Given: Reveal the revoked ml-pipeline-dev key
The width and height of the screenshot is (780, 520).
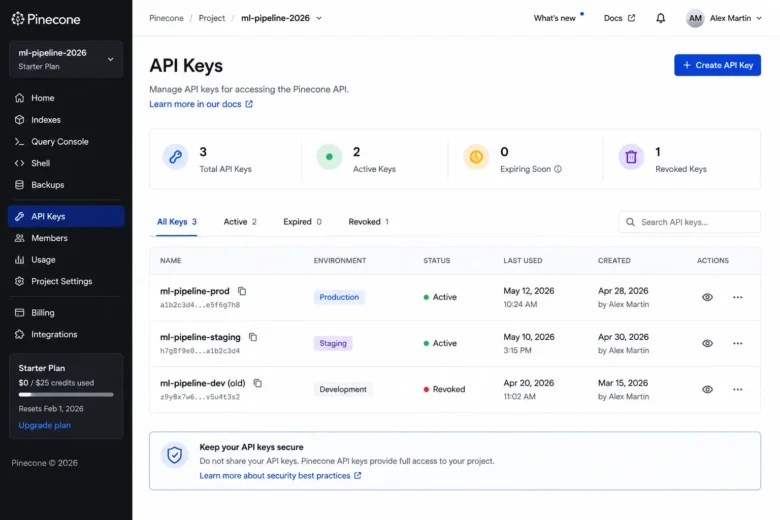Looking at the screenshot, I should [x=707, y=390].
